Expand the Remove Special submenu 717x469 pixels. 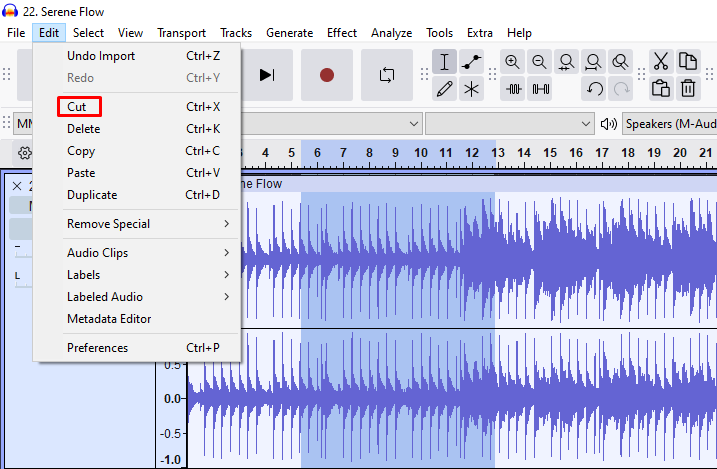tap(137, 224)
